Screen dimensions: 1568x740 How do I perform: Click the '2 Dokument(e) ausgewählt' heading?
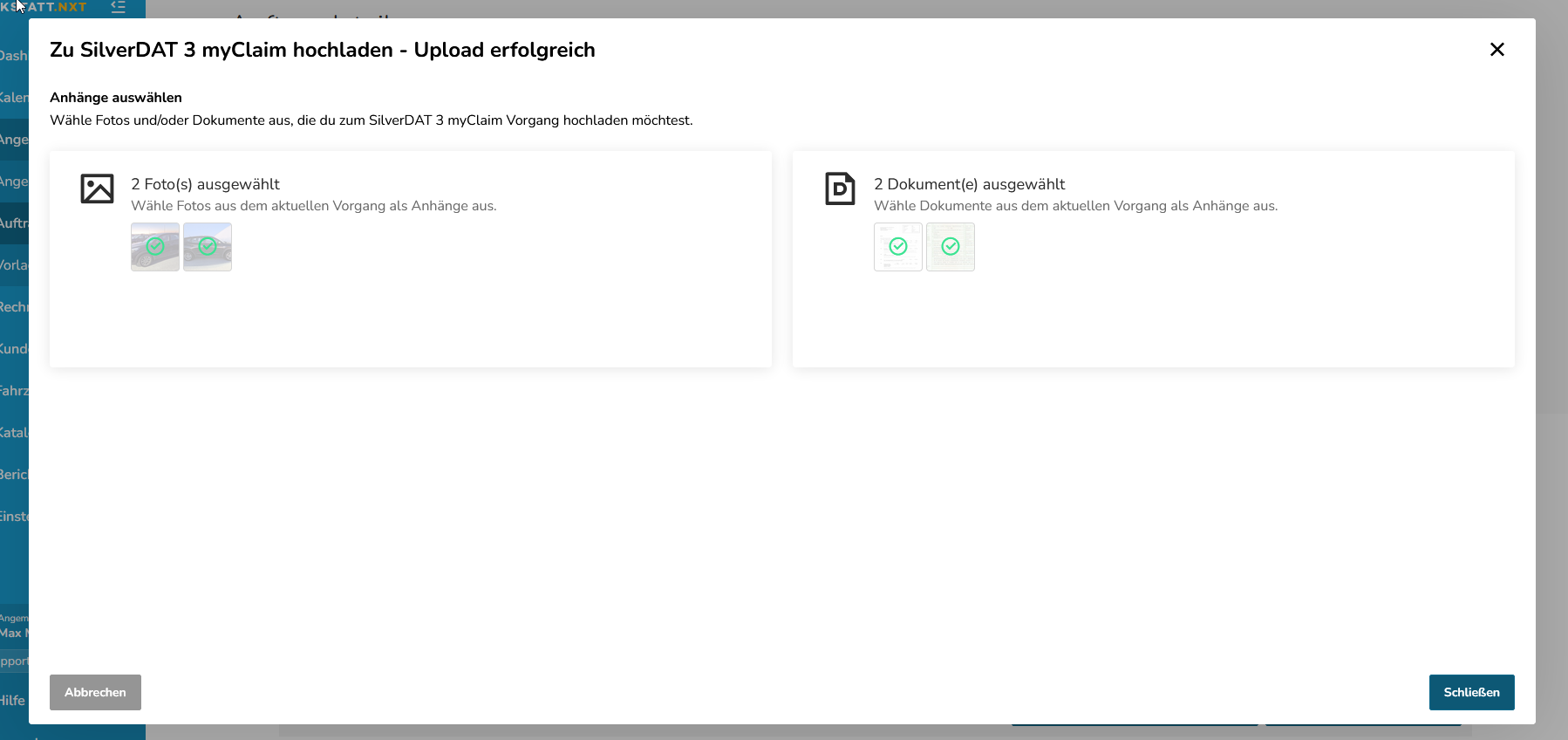(969, 184)
